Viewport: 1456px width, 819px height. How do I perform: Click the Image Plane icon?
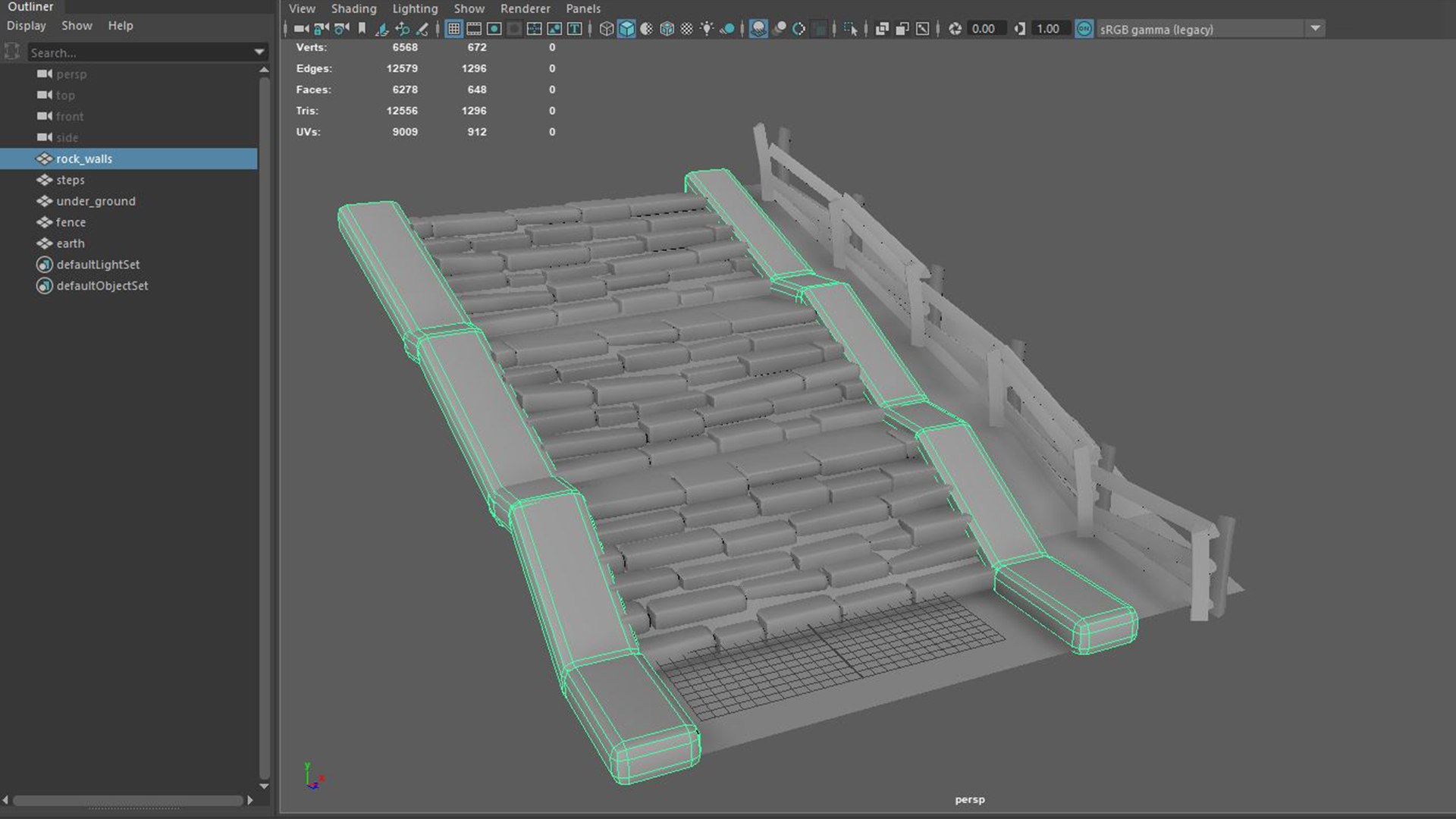point(382,29)
